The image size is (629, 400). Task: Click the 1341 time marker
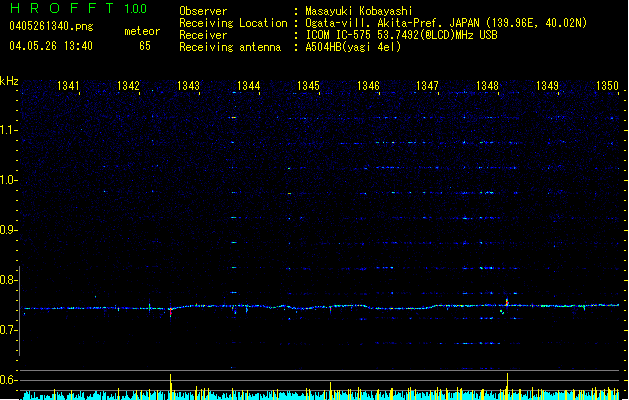[69, 87]
